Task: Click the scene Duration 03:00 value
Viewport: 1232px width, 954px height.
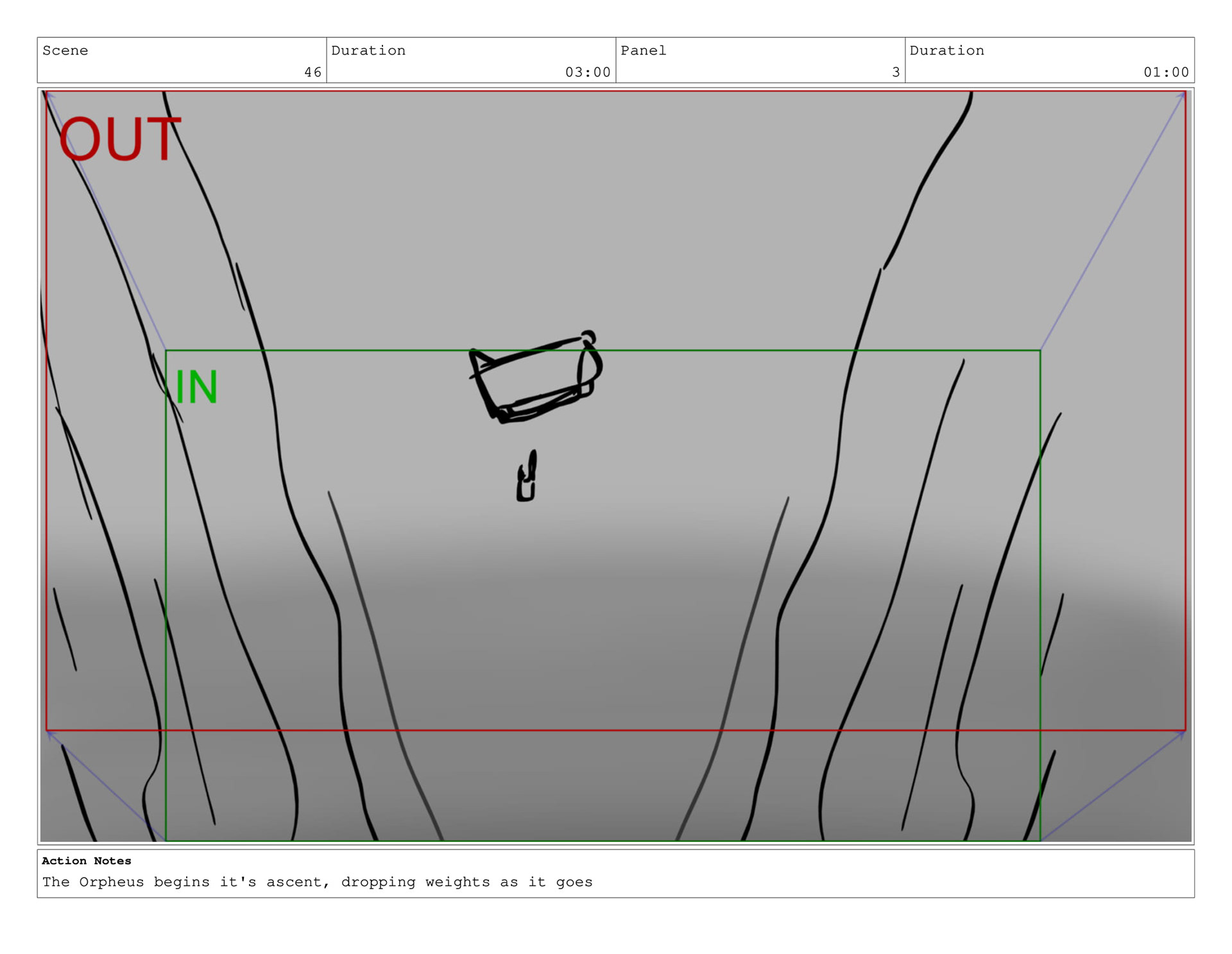Action: (587, 72)
